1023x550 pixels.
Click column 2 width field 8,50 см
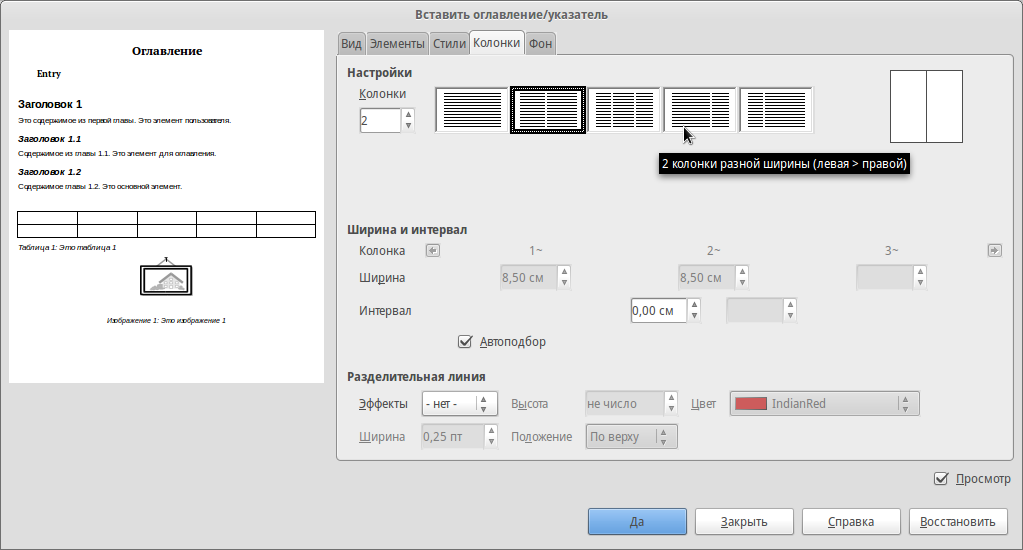pyautogui.click(x=707, y=277)
